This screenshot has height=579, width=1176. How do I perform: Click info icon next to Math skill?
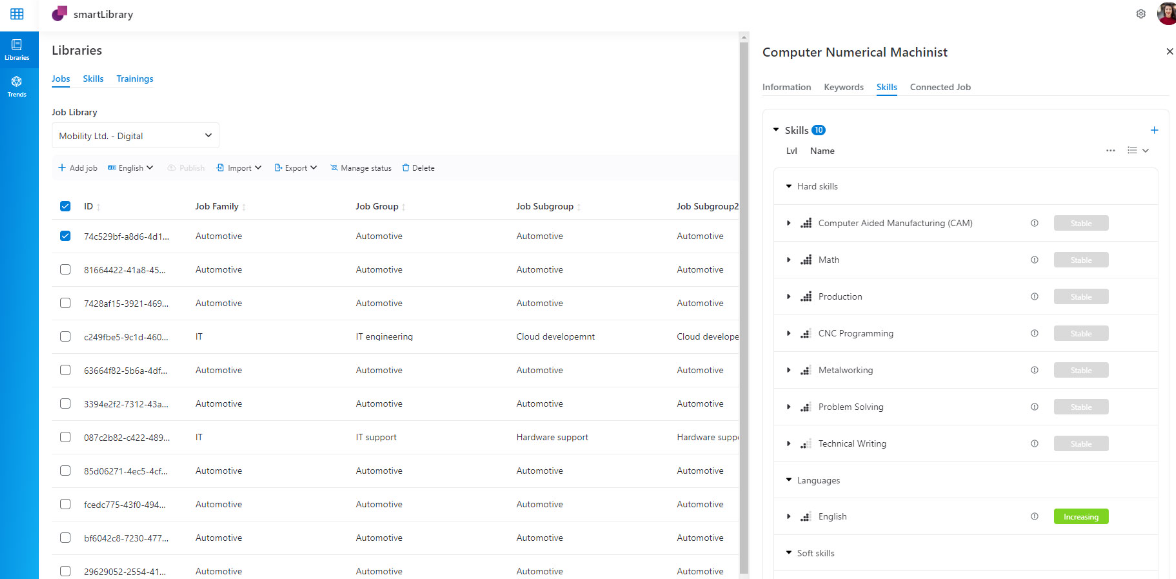click(x=1035, y=260)
